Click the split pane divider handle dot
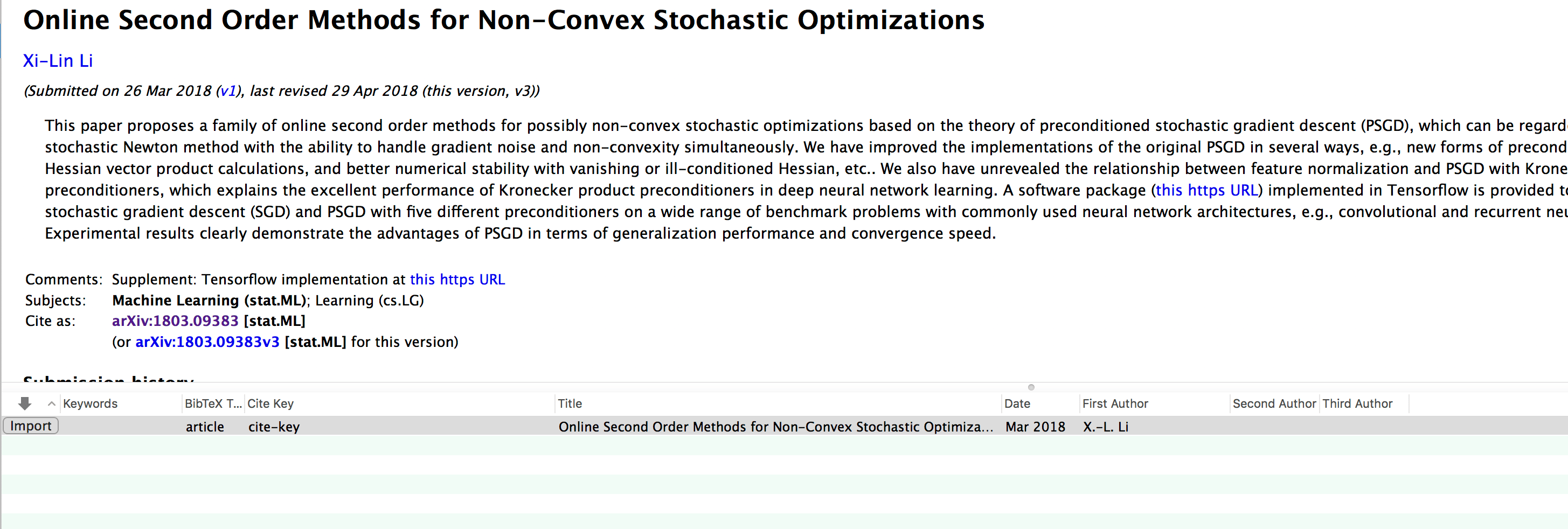The height and width of the screenshot is (529, 1568). 1031,387
